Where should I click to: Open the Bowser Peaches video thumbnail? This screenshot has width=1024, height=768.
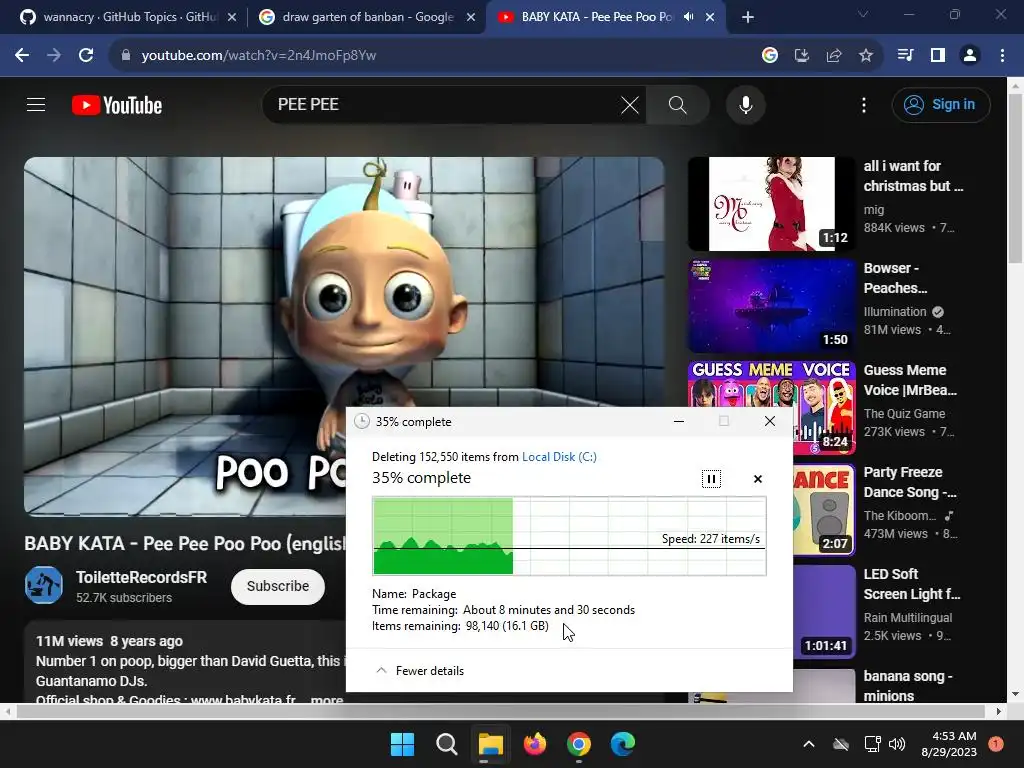(772, 306)
